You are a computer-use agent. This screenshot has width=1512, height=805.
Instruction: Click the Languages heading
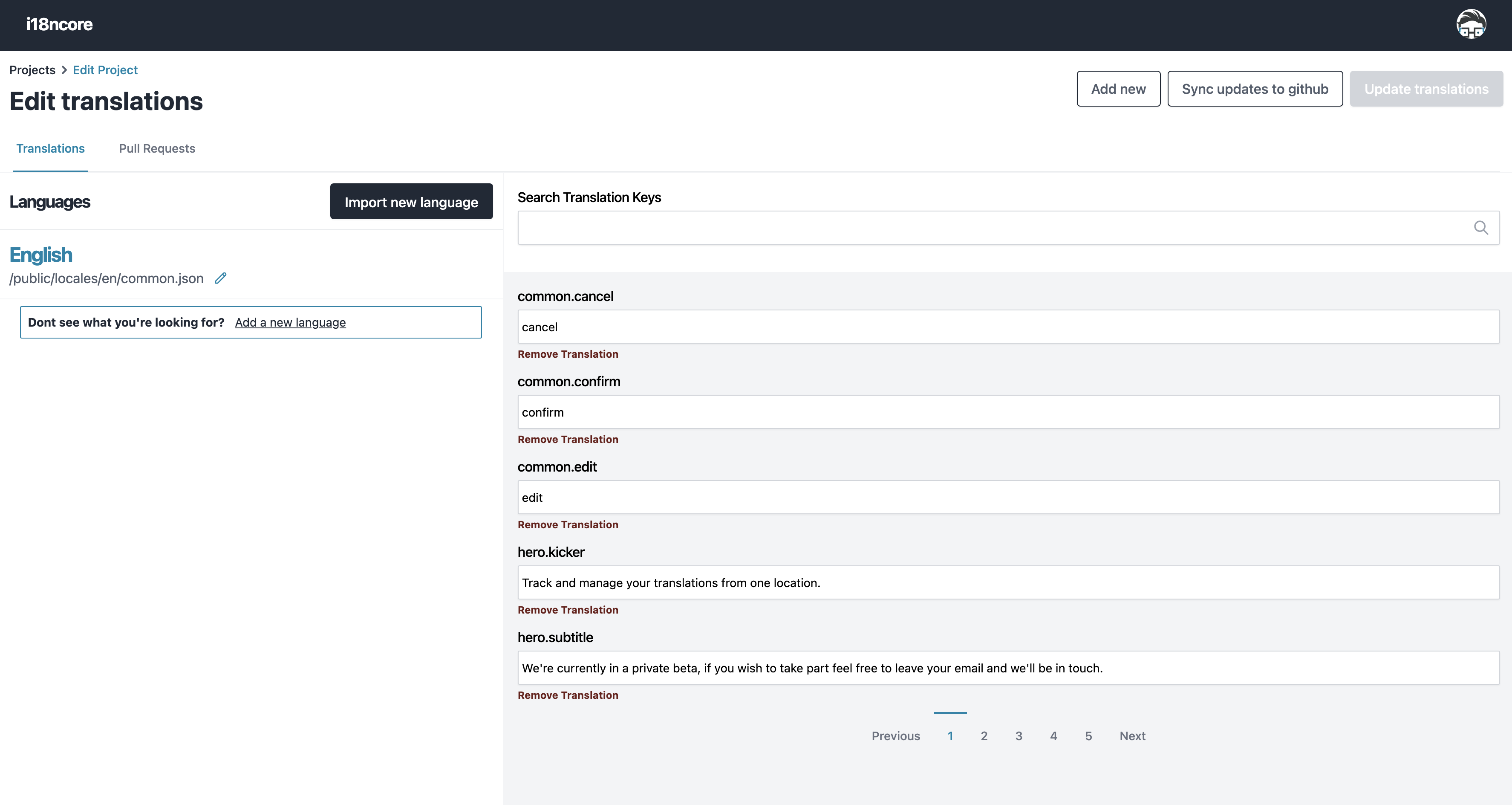click(x=50, y=202)
